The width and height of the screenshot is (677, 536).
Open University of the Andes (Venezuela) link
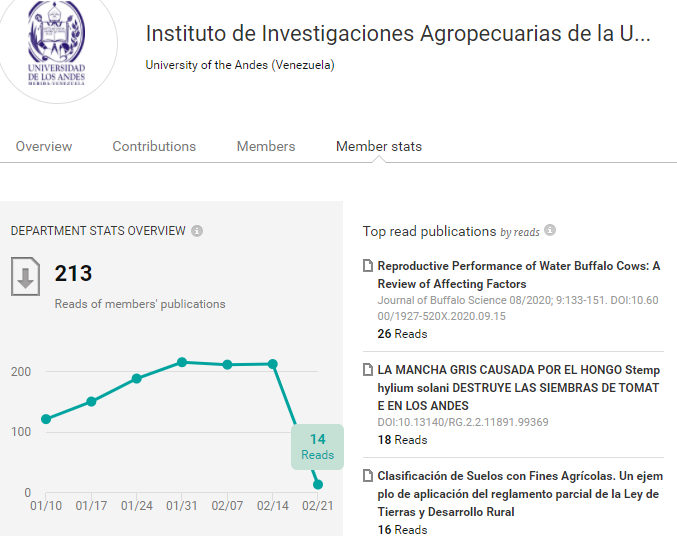240,65
